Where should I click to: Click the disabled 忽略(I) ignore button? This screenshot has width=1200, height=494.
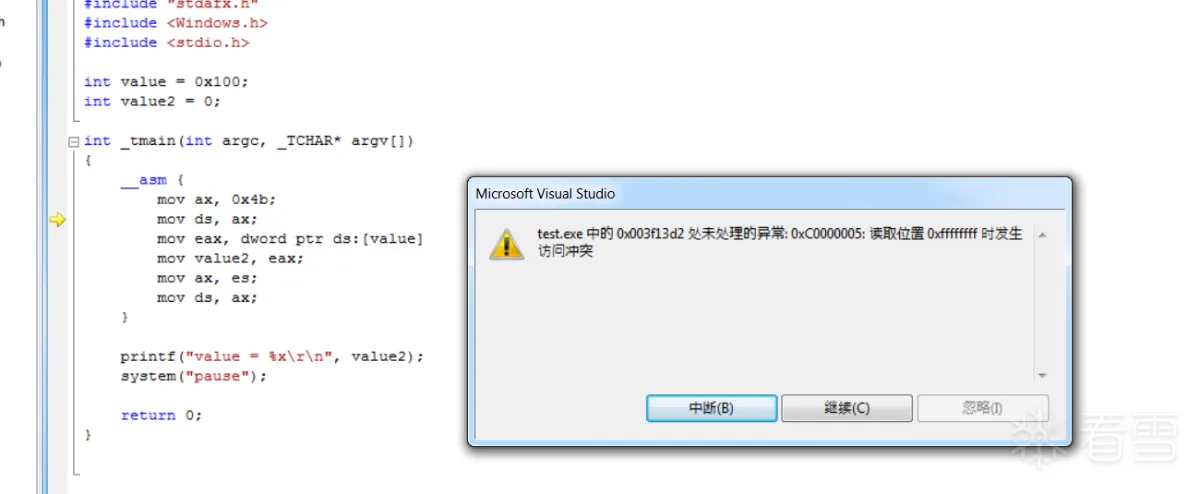983,408
